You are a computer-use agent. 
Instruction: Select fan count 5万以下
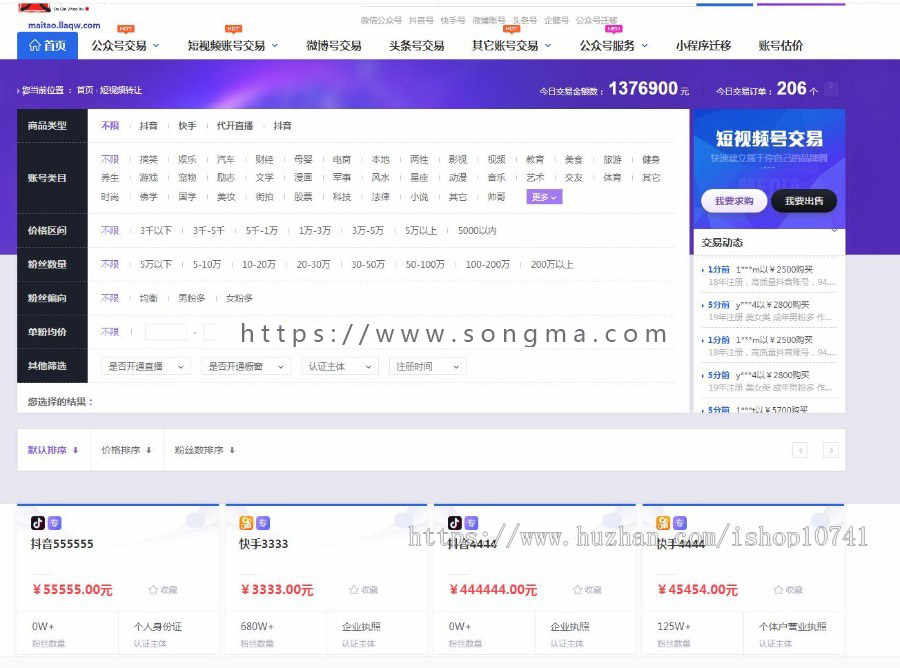pyautogui.click(x=156, y=265)
